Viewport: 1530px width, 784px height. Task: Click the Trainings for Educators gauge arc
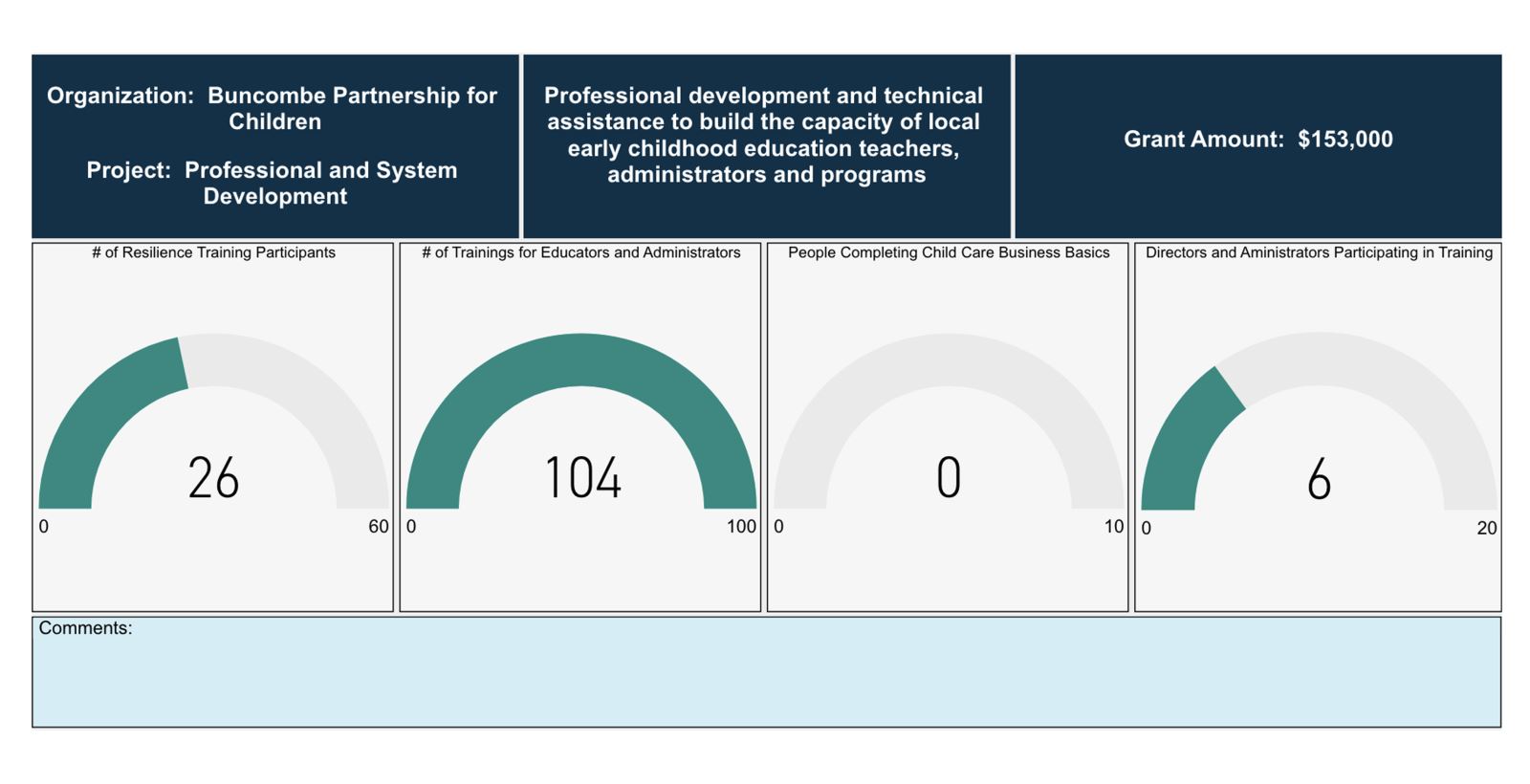pos(580,421)
